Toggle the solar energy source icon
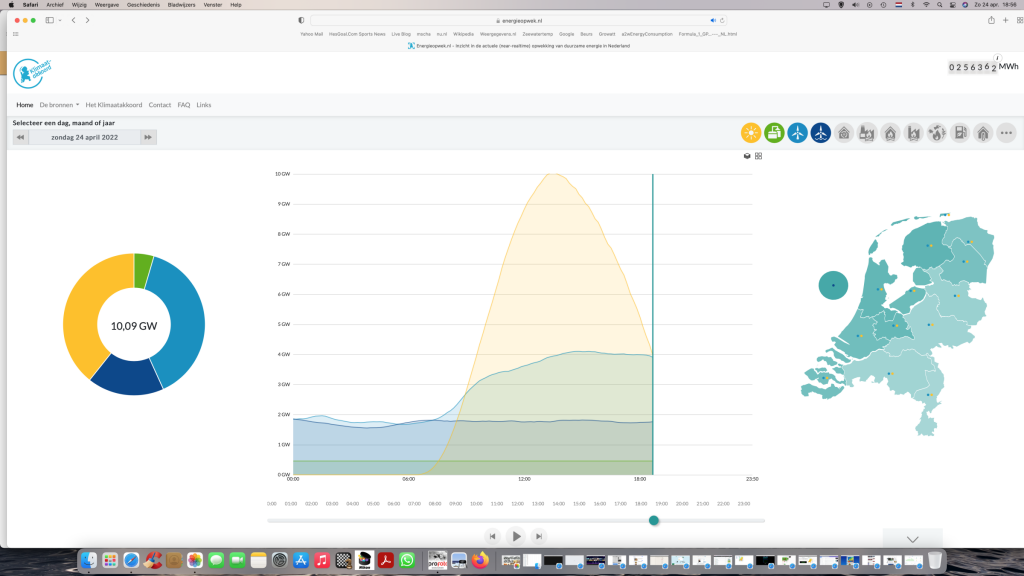Viewport: 1024px width, 576px height. (x=751, y=133)
